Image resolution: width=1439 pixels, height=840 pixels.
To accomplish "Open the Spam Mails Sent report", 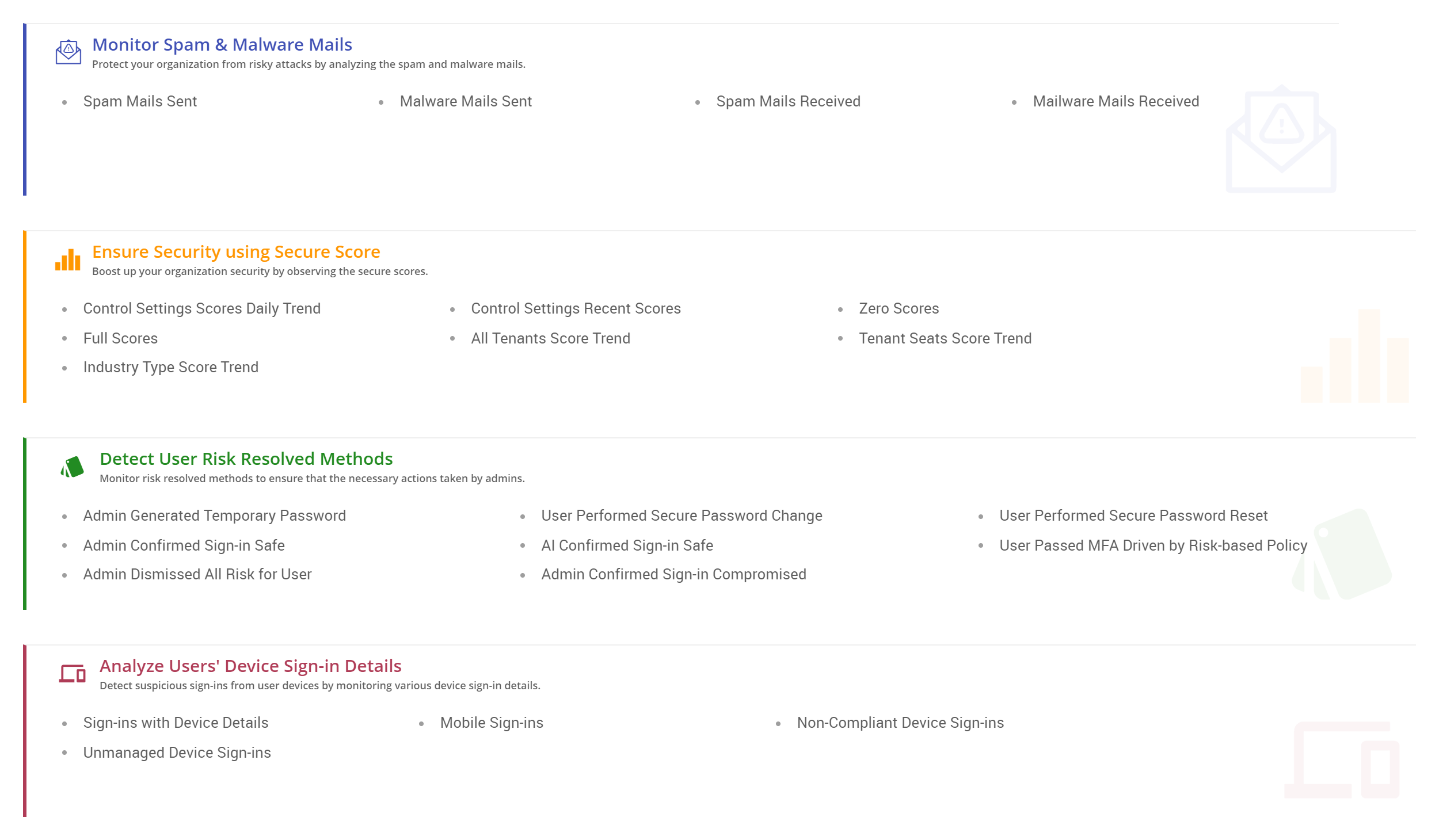I will pyautogui.click(x=140, y=102).
